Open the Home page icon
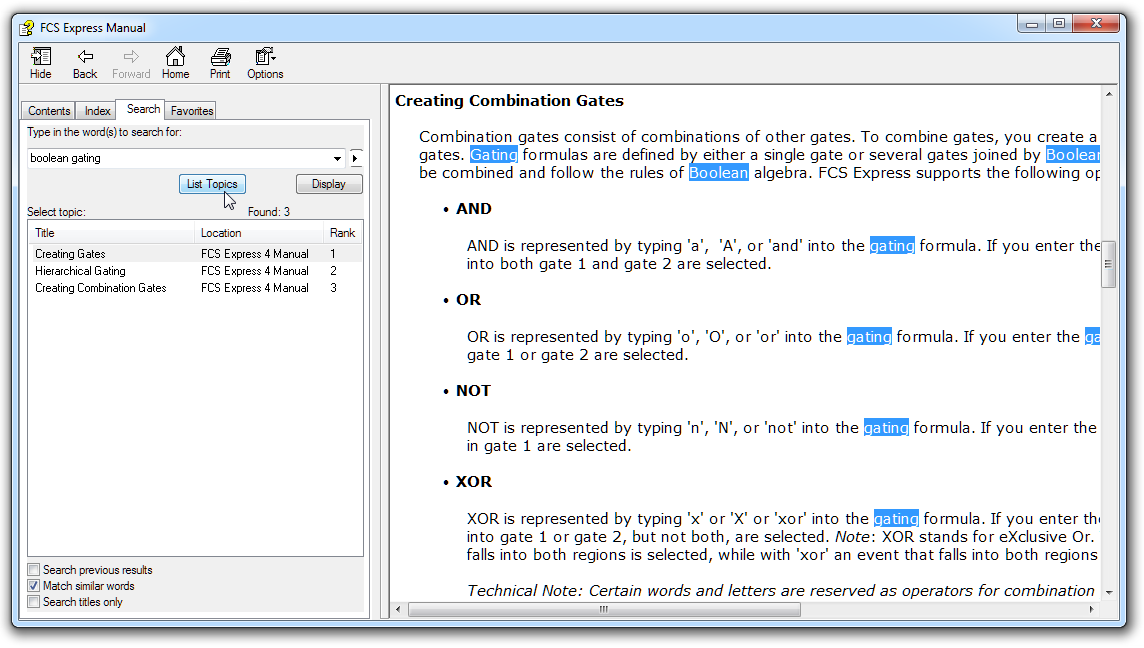 175,57
